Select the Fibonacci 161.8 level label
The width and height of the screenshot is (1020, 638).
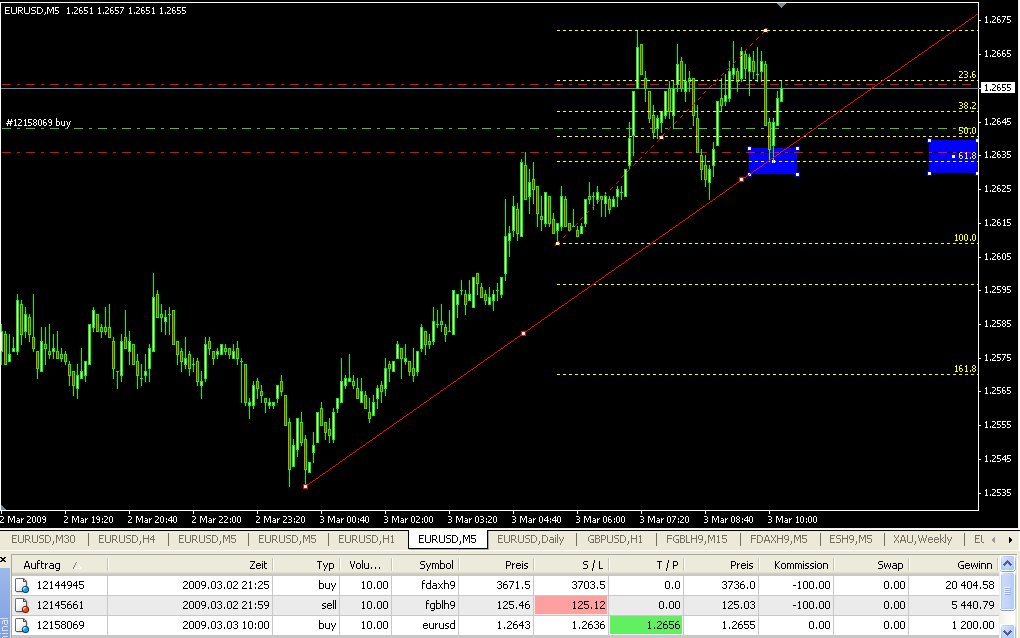(965, 369)
